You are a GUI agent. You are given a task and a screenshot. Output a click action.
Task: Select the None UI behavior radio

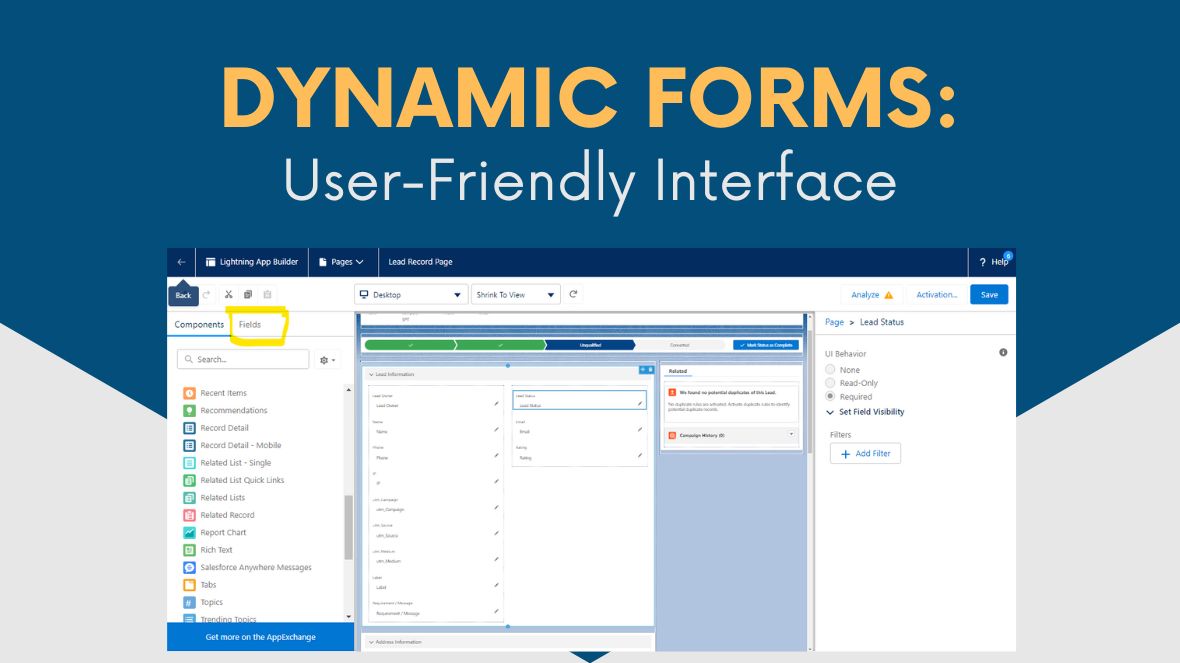click(830, 370)
